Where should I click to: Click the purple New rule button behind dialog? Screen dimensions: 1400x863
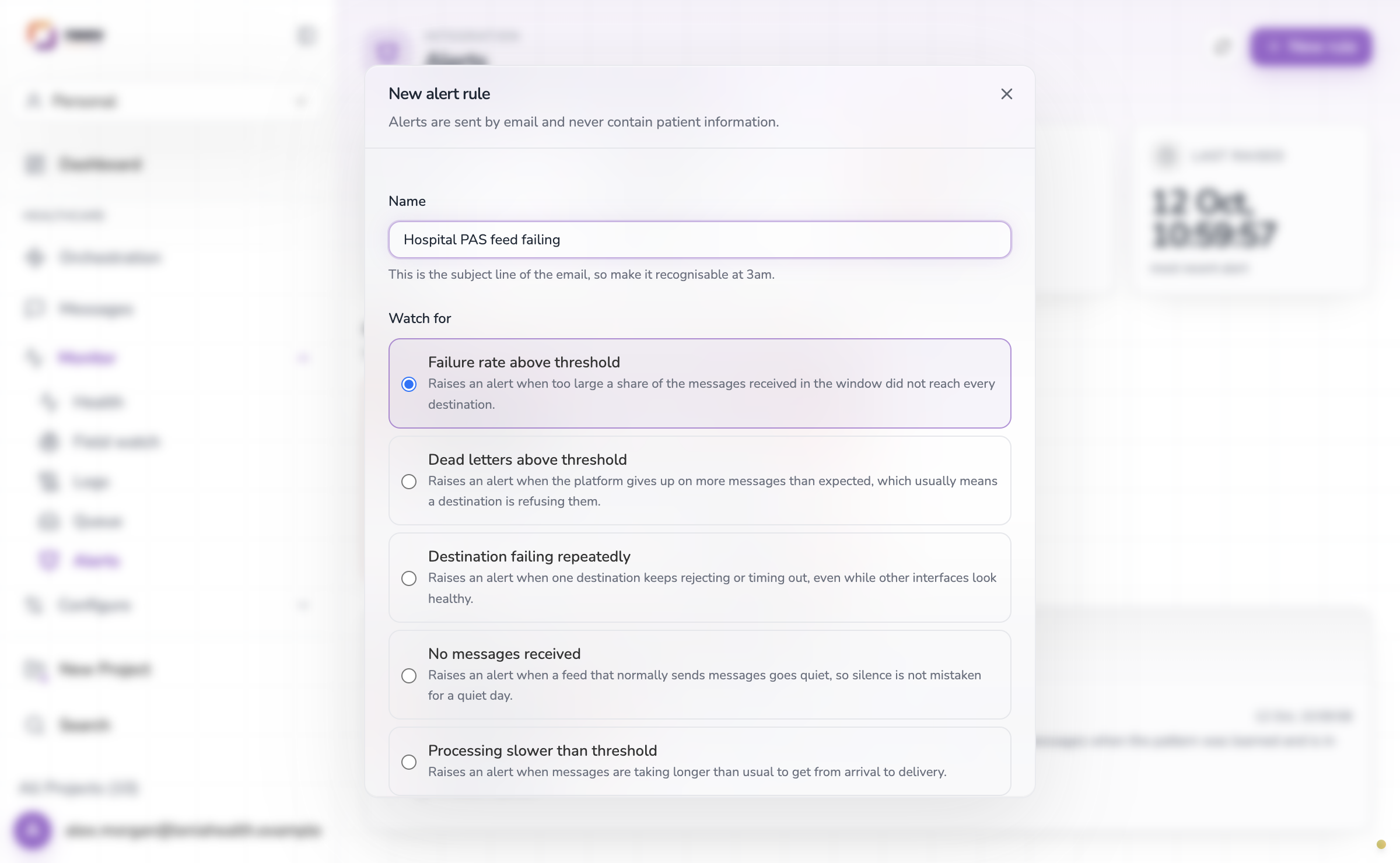click(x=1311, y=47)
